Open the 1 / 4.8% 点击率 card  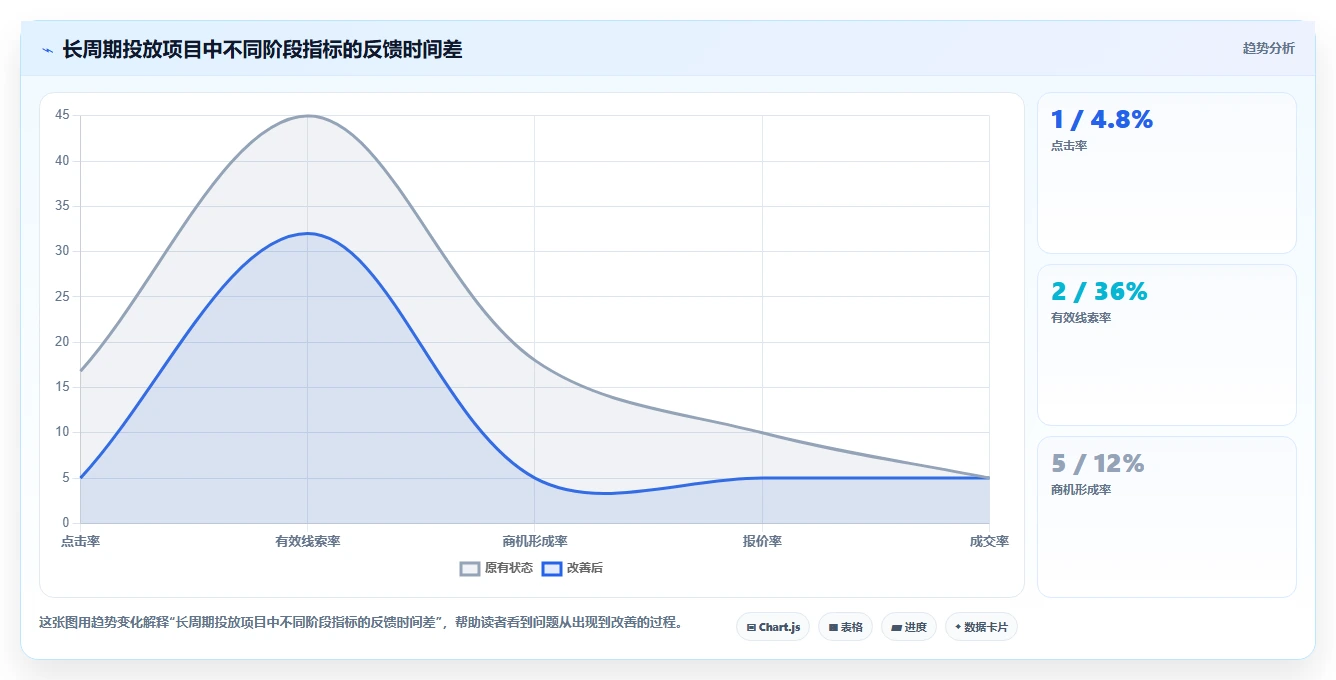1167,173
